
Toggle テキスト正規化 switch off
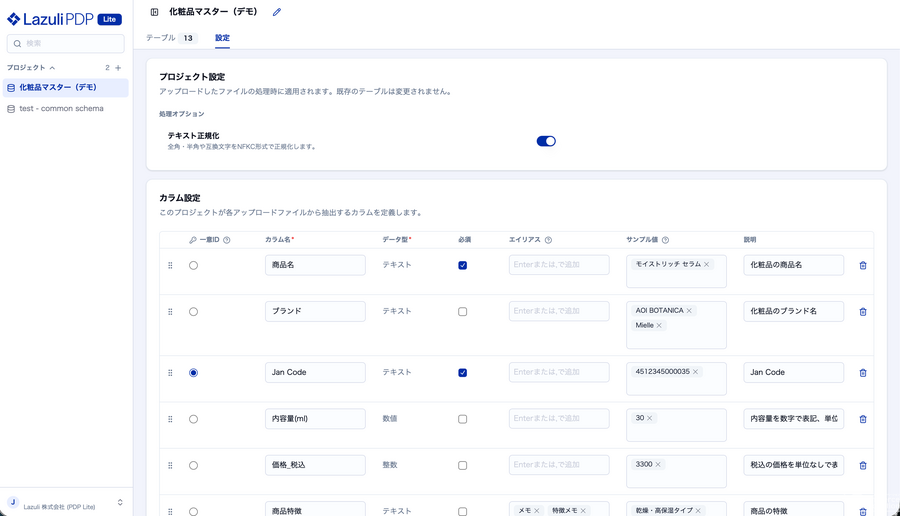[546, 141]
